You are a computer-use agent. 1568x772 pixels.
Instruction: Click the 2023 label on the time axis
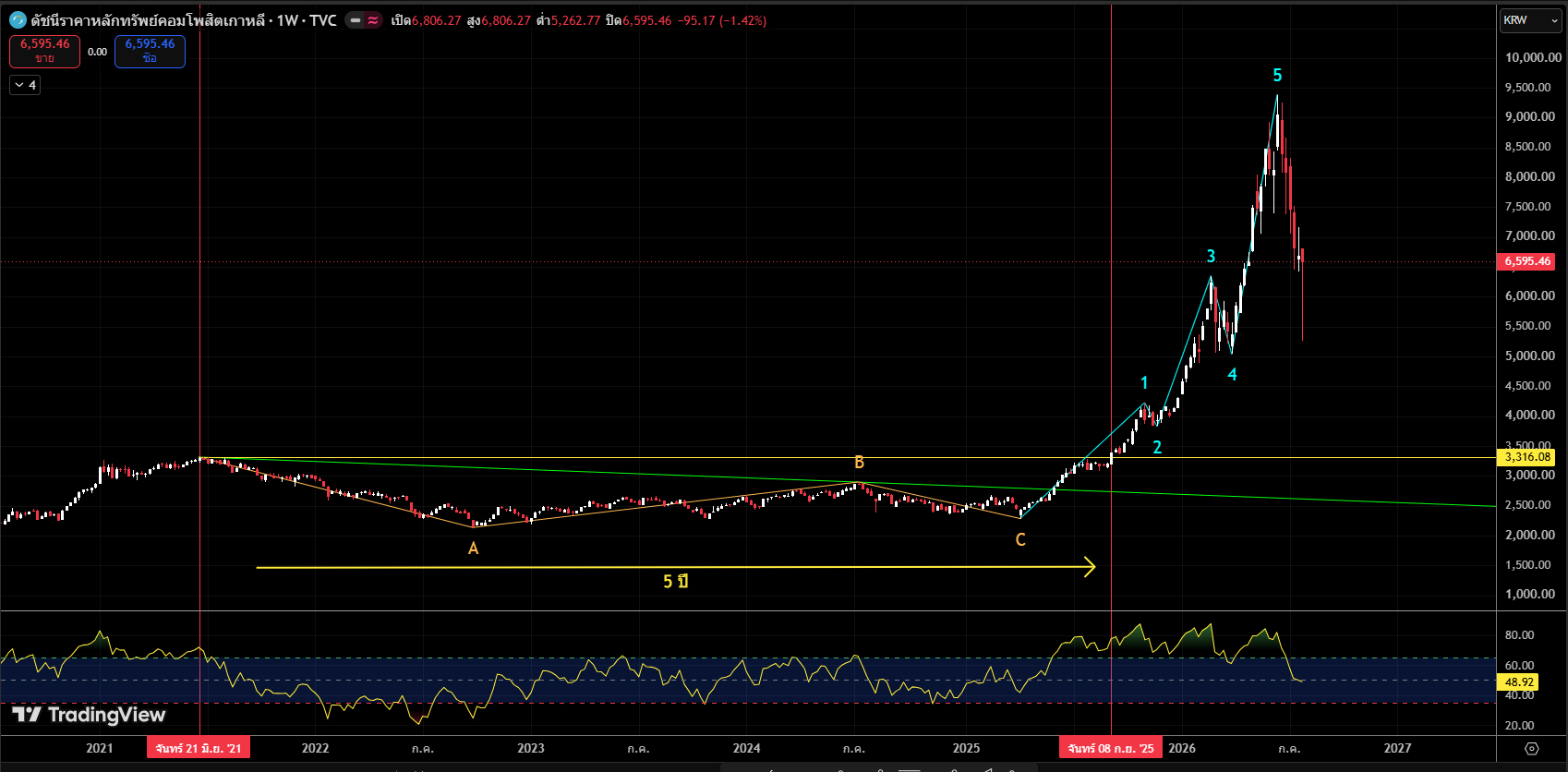coord(531,748)
